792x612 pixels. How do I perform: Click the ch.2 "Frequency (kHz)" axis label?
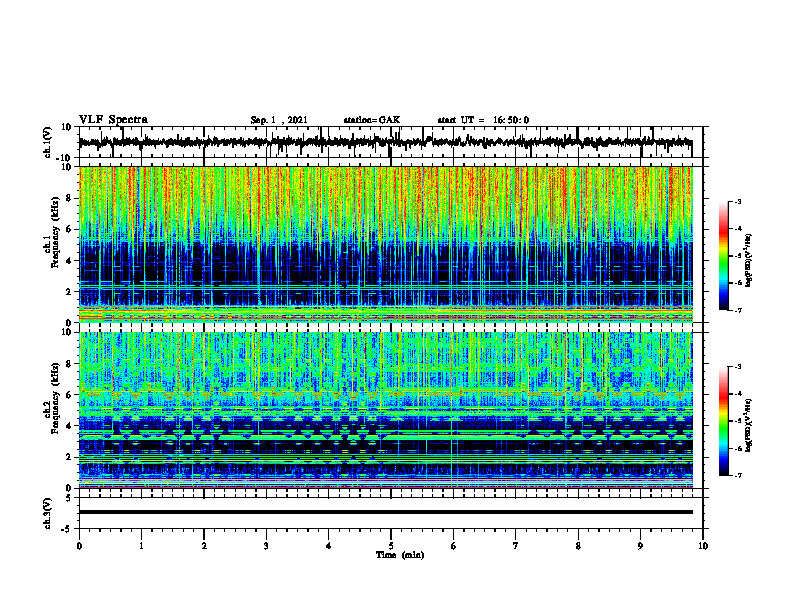tap(55, 399)
